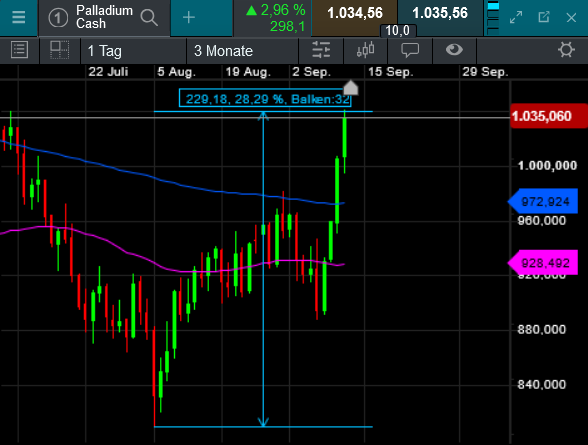Viewport: 588px width, 445px height.
Task: Open the hamburger main menu
Action: point(18,17)
